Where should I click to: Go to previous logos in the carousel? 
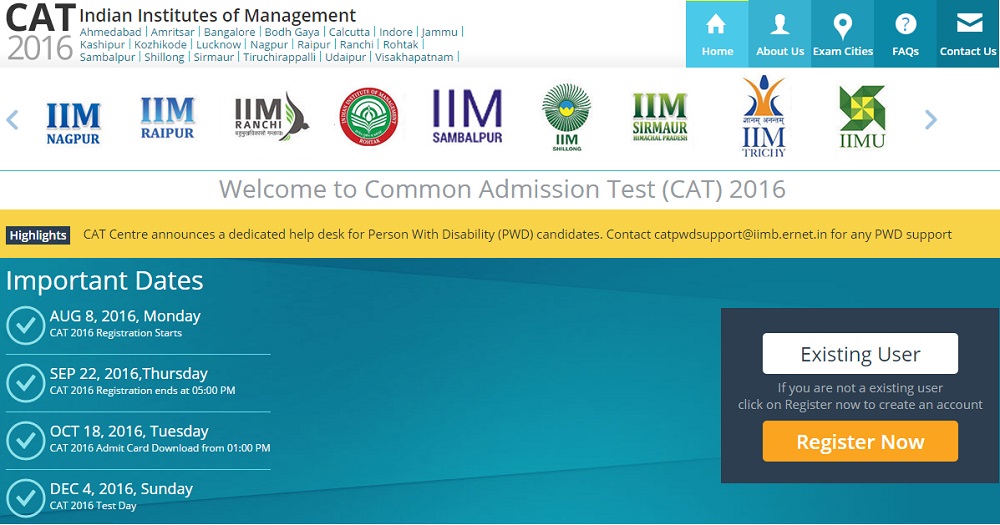(x=12, y=119)
